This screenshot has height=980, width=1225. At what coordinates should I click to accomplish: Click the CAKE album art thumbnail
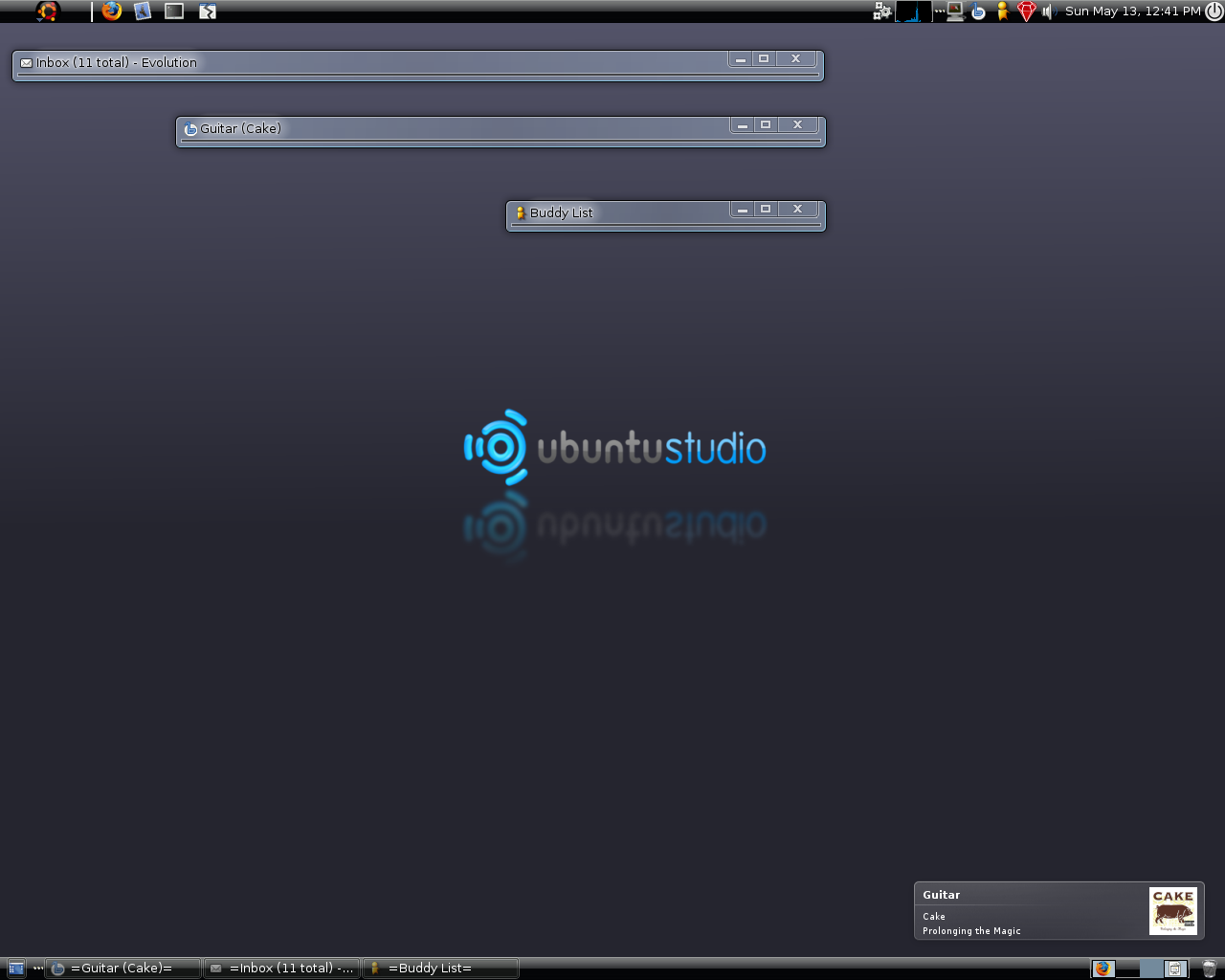click(x=1173, y=911)
